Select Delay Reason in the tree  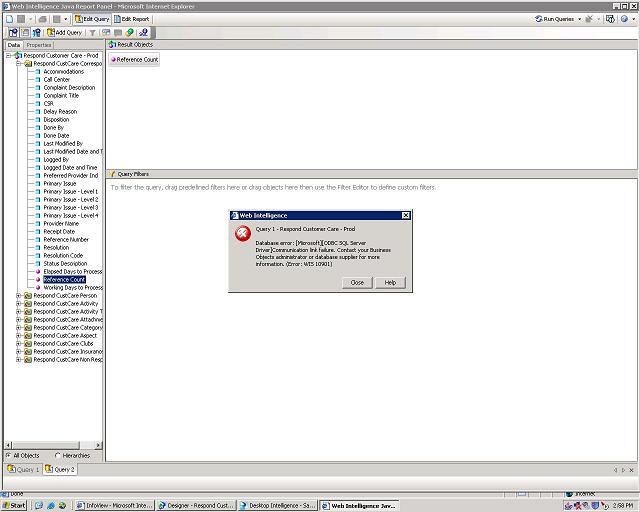(x=60, y=111)
